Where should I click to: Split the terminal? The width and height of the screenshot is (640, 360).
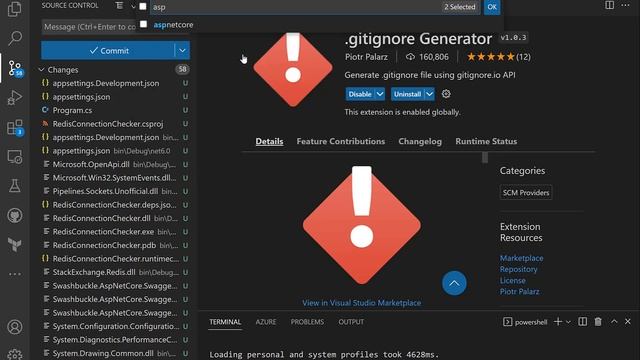point(582,322)
